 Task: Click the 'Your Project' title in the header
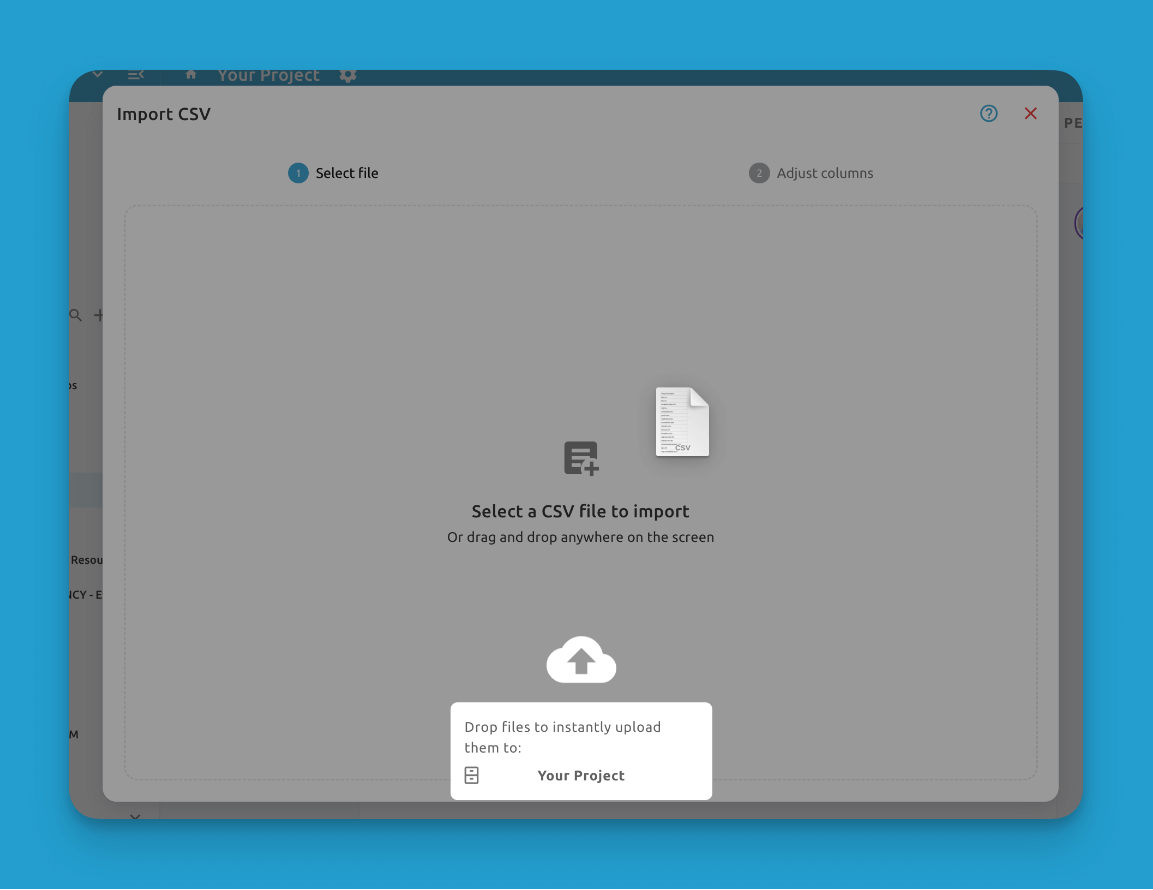pyautogui.click(x=268, y=76)
